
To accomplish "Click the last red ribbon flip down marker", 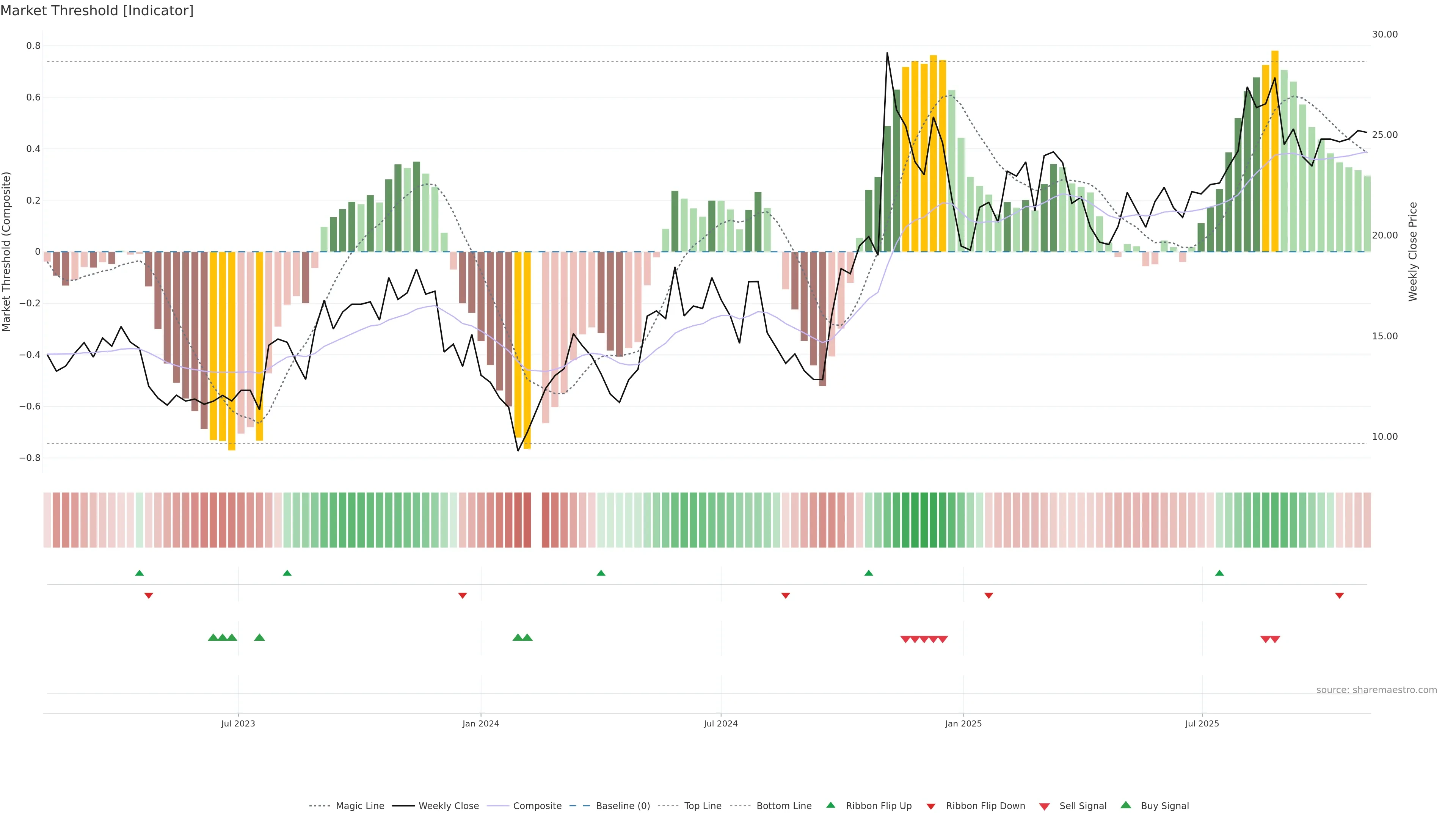I will [1339, 595].
